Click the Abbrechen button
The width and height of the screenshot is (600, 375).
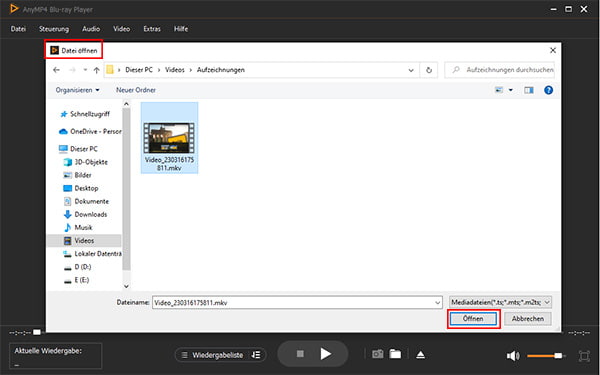pyautogui.click(x=528, y=318)
